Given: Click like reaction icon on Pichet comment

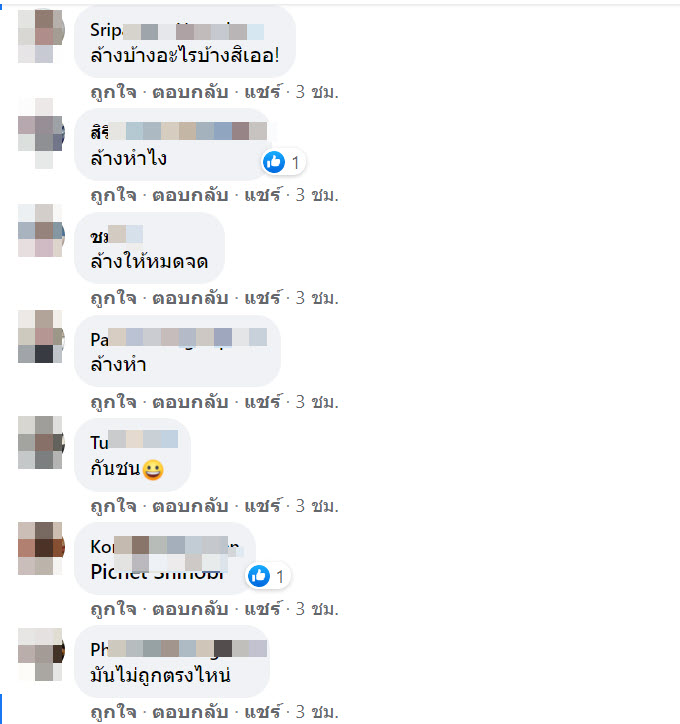Looking at the screenshot, I should click(259, 576).
